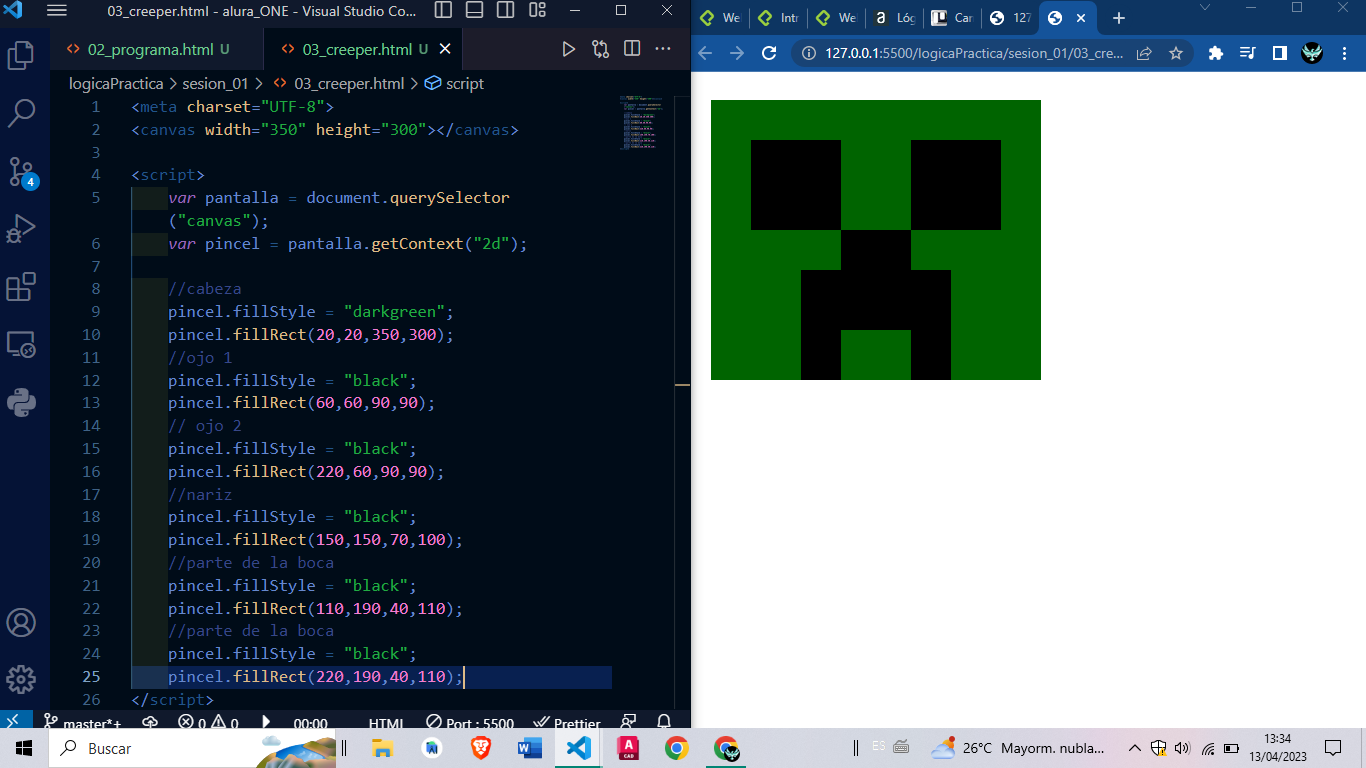Open Source Control view with 4 changes
This screenshot has height=768, width=1366.
click(21, 172)
